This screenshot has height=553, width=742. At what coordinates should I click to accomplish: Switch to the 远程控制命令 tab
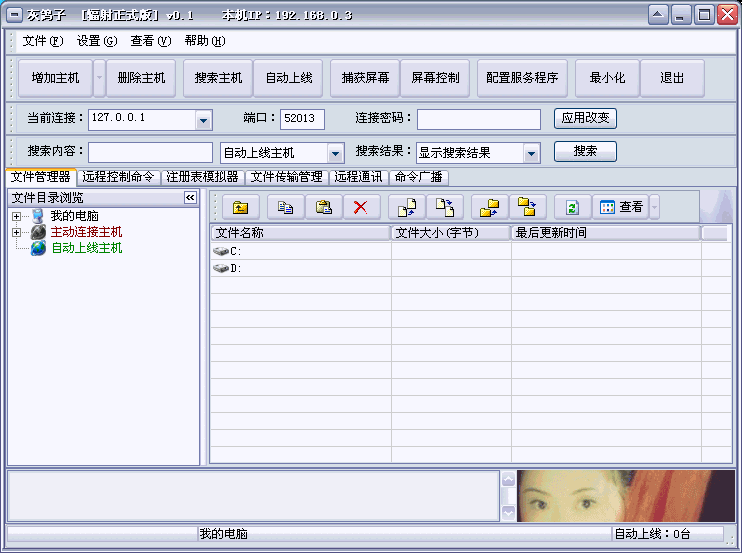(118, 177)
